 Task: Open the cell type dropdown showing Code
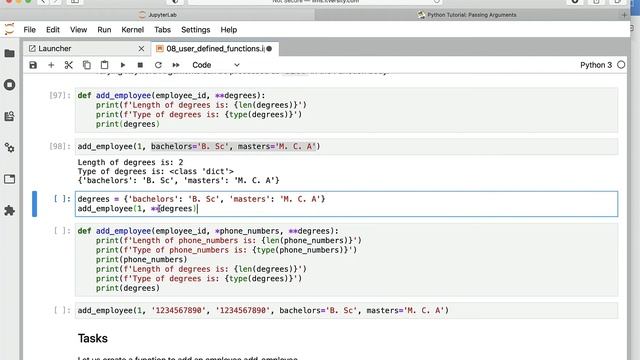point(216,65)
